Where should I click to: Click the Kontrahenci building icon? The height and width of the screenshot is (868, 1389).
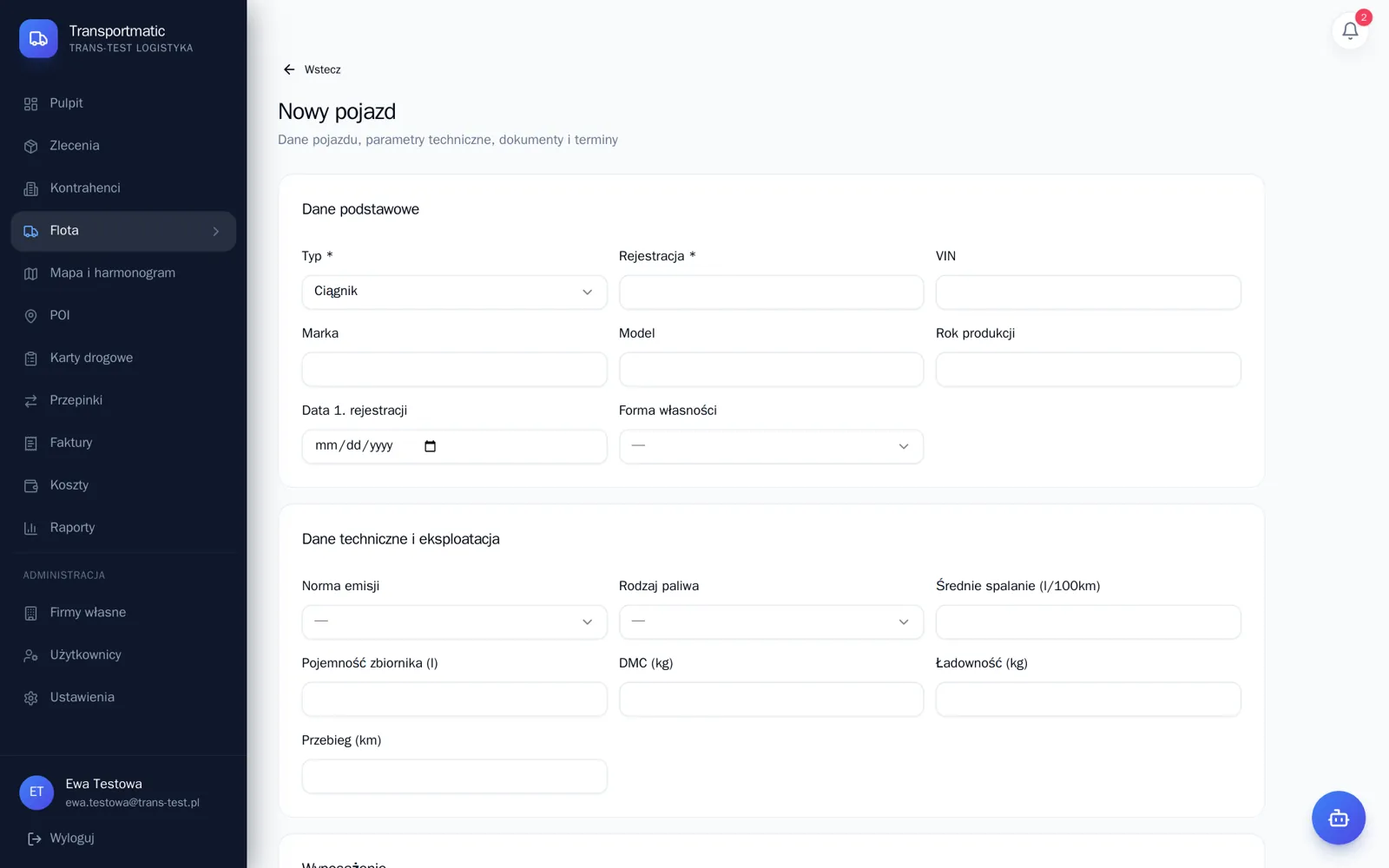(x=30, y=189)
